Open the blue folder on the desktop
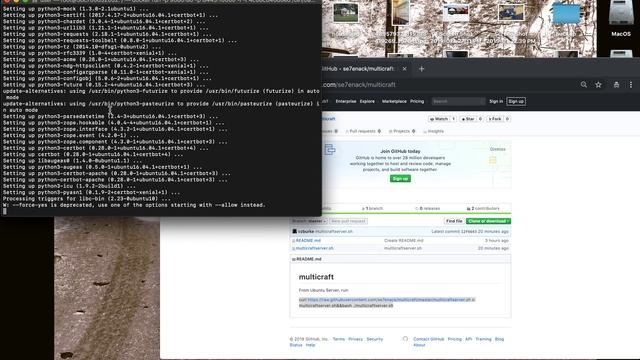 pyautogui.click(x=566, y=13)
